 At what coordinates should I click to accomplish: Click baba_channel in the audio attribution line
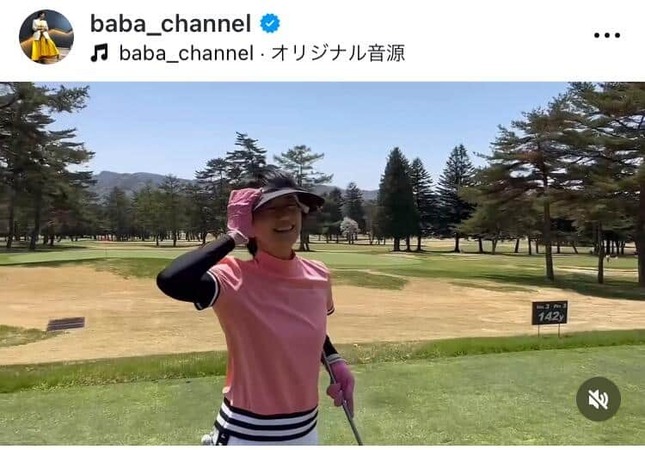[x=186, y=53]
